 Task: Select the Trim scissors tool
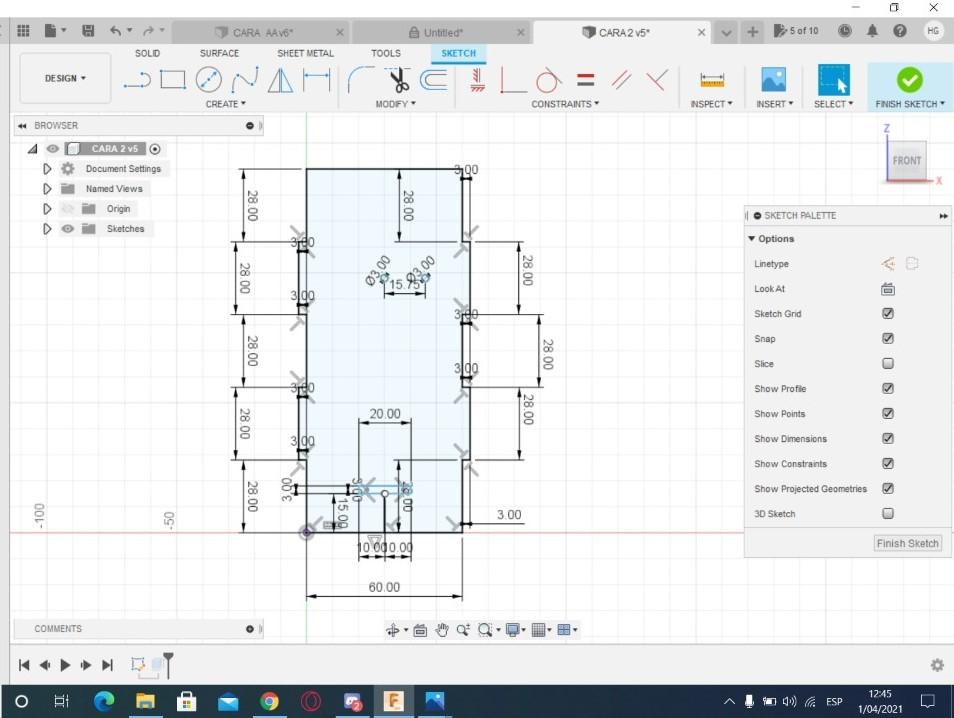[x=398, y=80]
